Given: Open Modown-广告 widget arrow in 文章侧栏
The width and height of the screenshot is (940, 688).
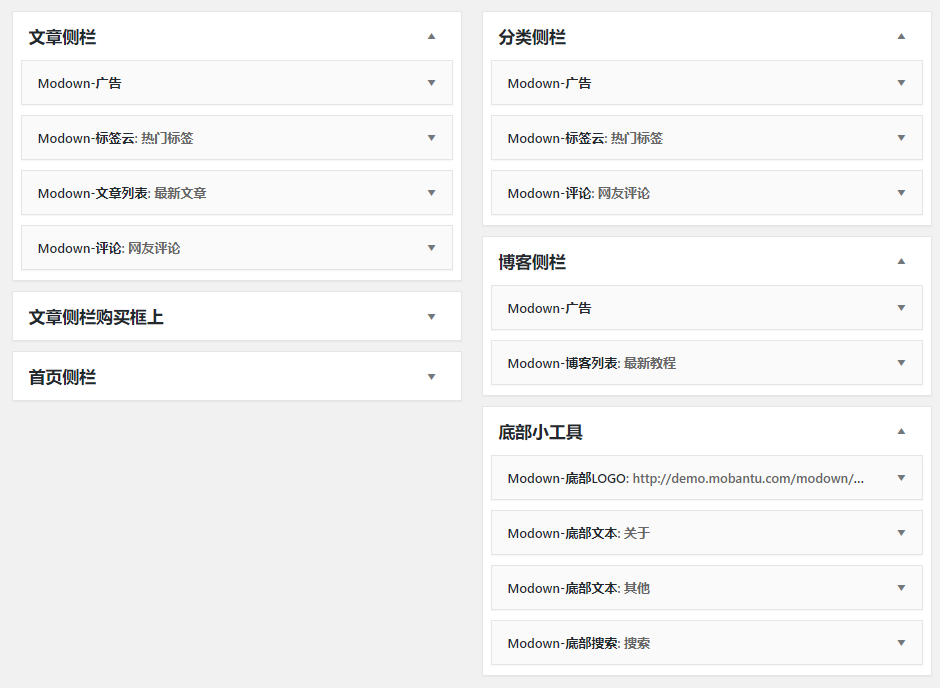Looking at the screenshot, I should coord(431,83).
